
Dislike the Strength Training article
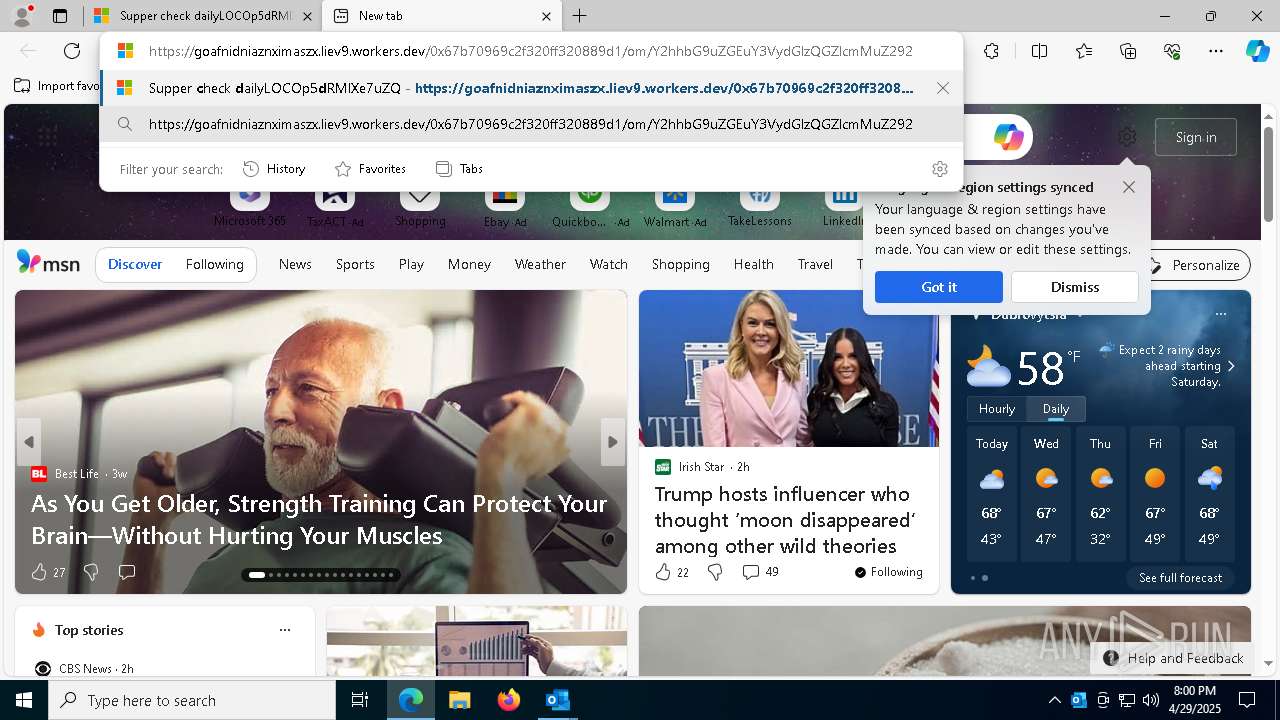[x=91, y=572]
